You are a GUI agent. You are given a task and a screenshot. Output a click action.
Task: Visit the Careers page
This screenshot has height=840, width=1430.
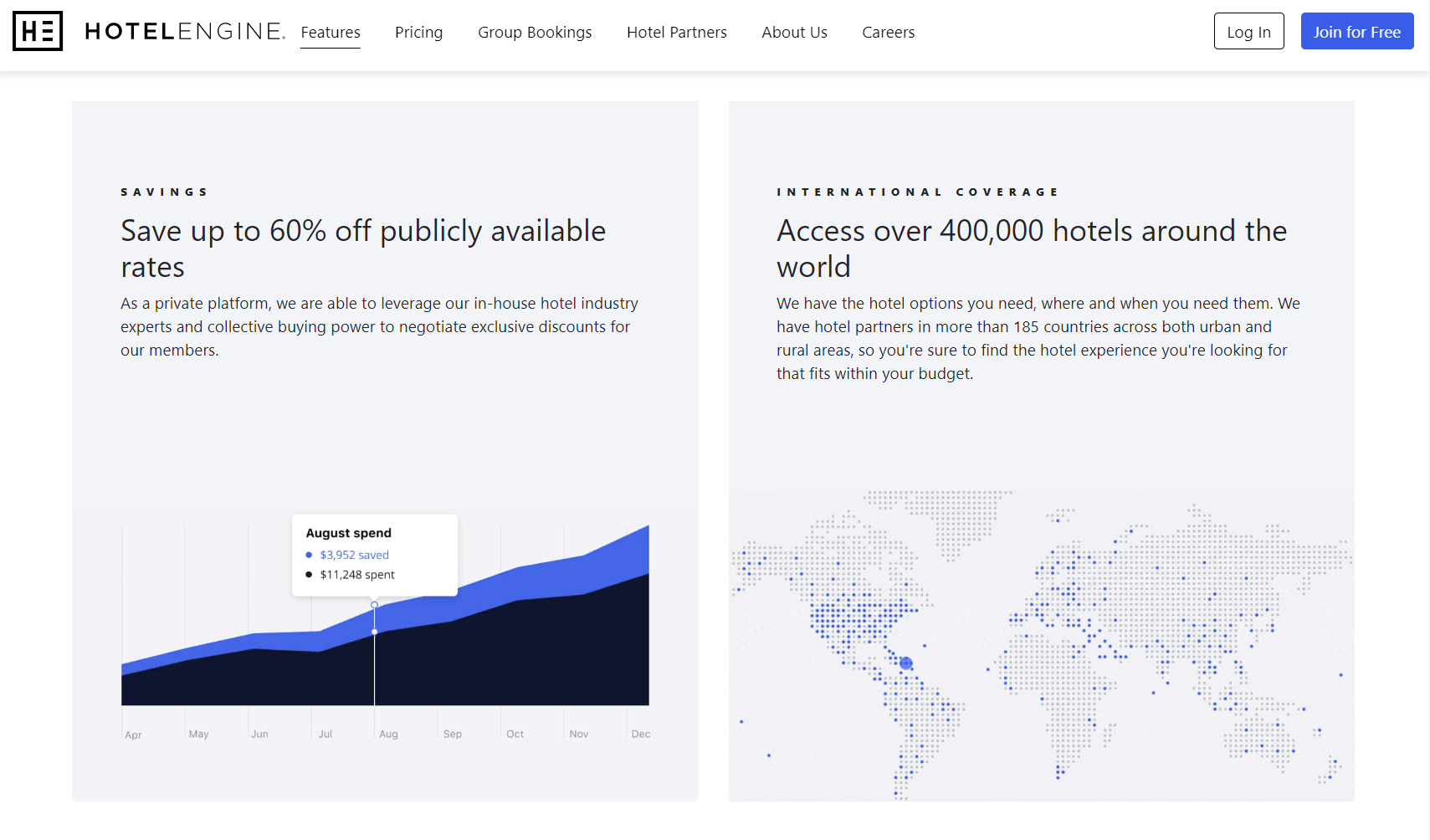coord(888,33)
